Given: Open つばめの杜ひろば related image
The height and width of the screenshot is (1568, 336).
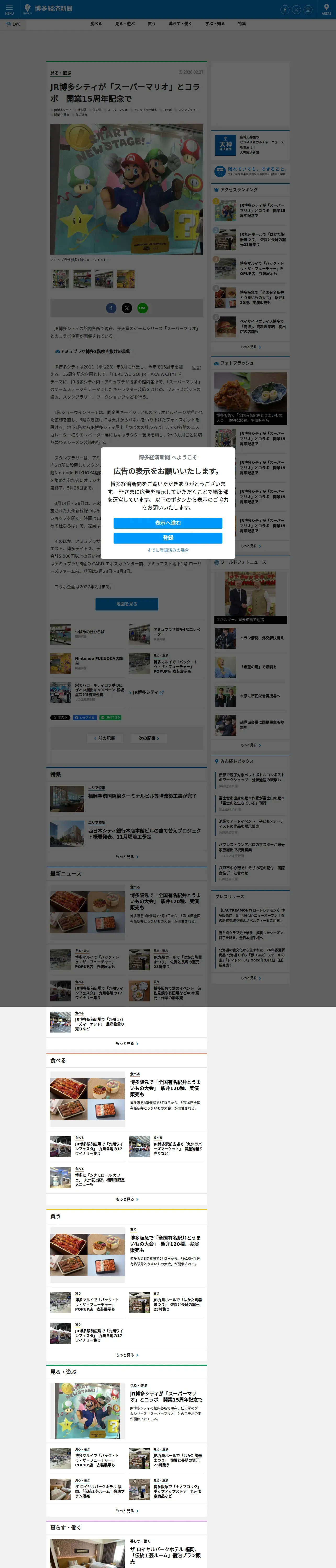Looking at the screenshot, I should [x=60, y=634].
